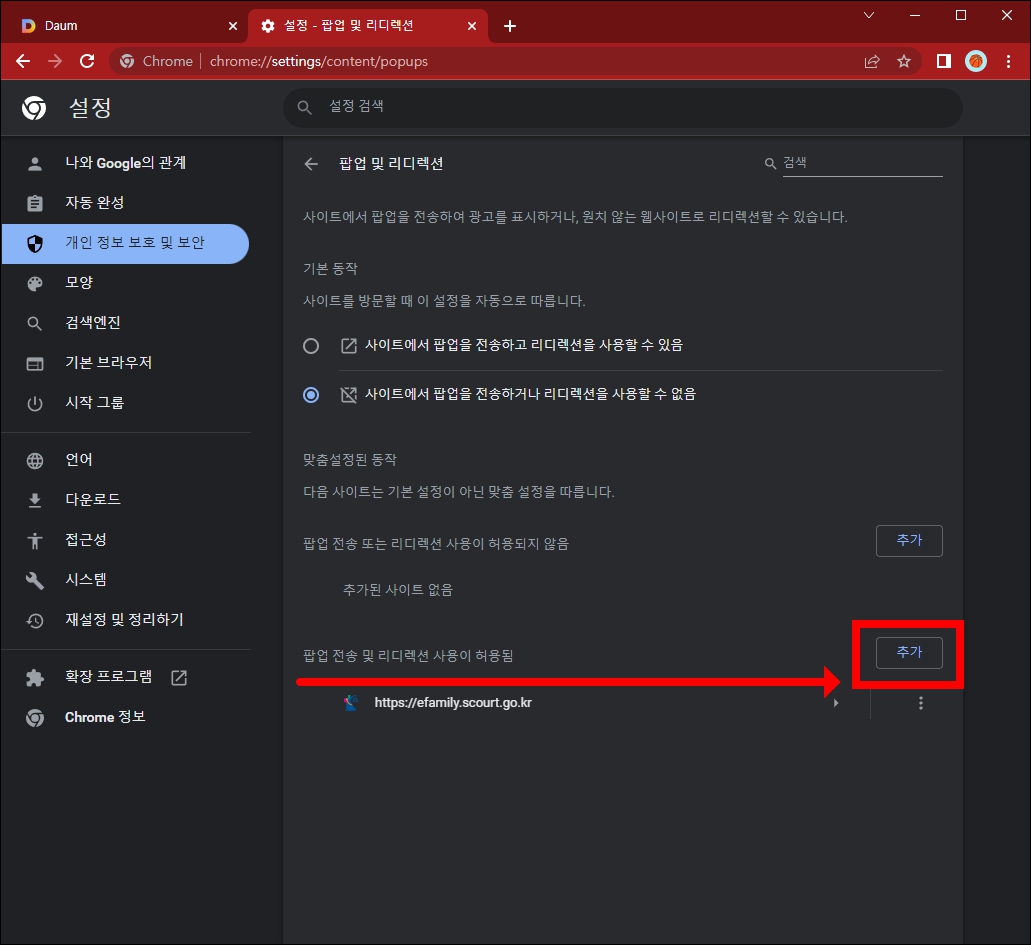This screenshot has height=945, width=1031.
Task: Bookmark this page with the star icon
Action: tap(904, 61)
